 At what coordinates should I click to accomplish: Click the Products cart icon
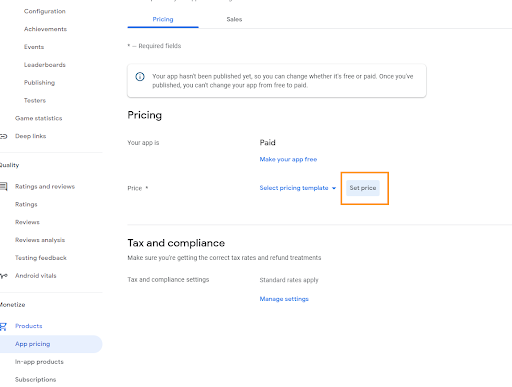[x=3, y=326]
